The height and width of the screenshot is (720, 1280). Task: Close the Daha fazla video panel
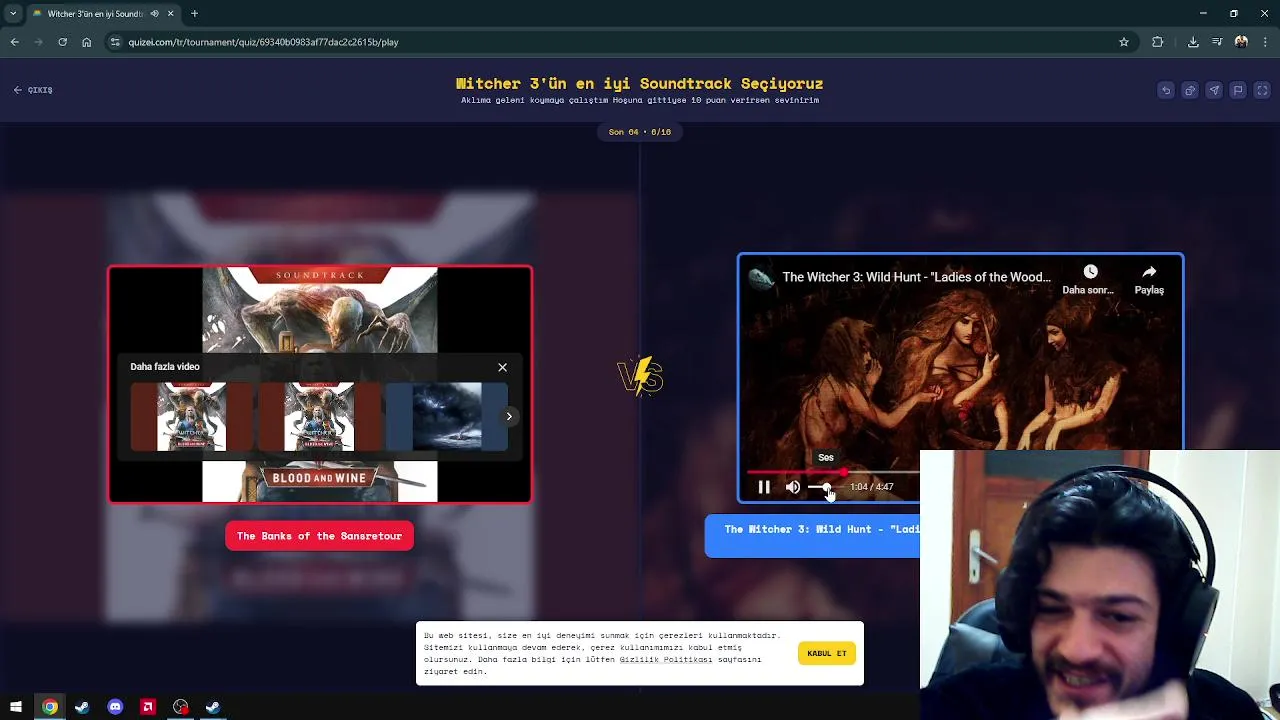[x=502, y=367]
